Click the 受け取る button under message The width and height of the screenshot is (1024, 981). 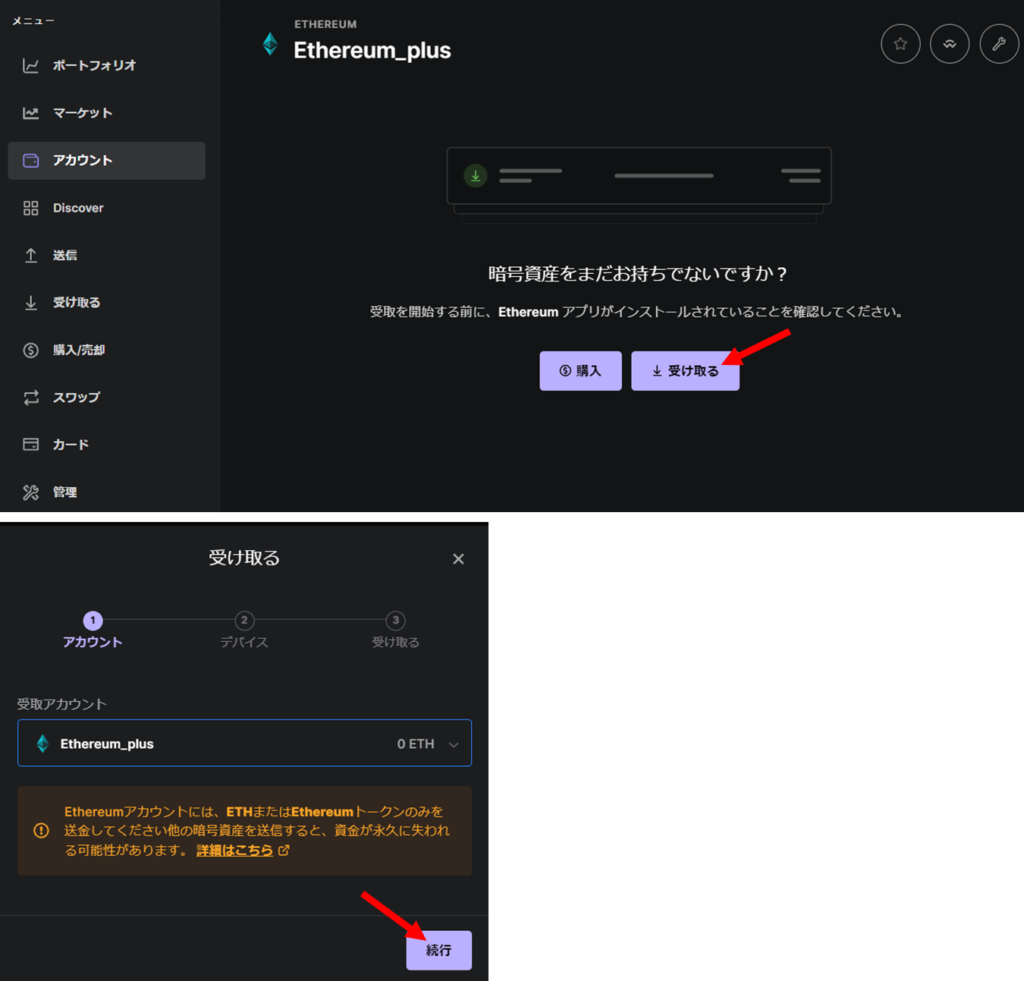pyautogui.click(x=685, y=371)
